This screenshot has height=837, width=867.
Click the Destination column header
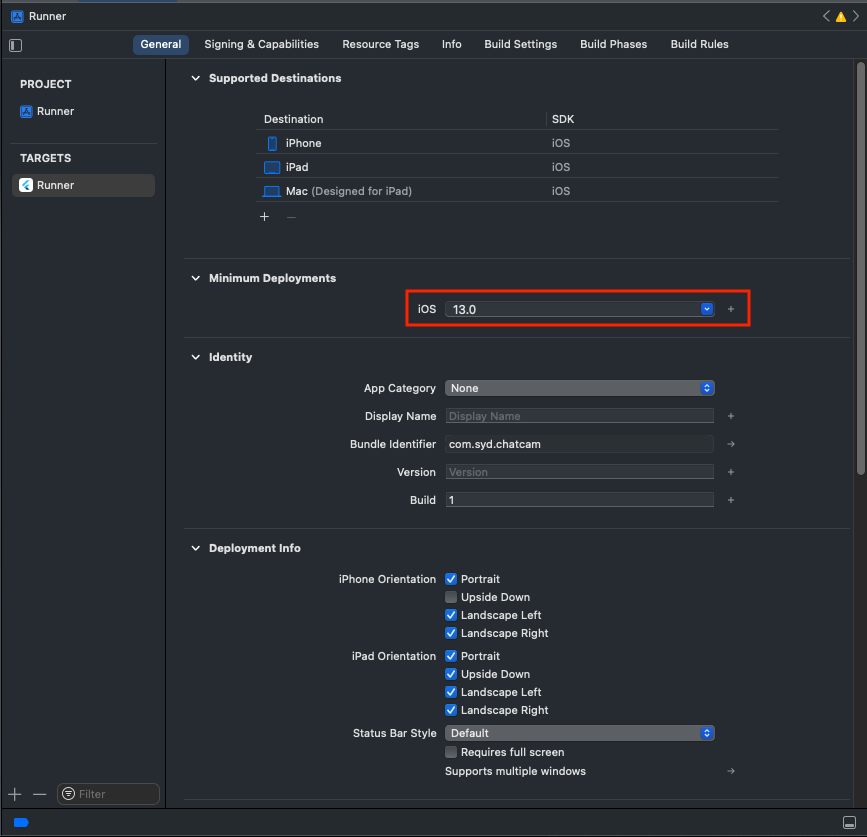tap(294, 119)
